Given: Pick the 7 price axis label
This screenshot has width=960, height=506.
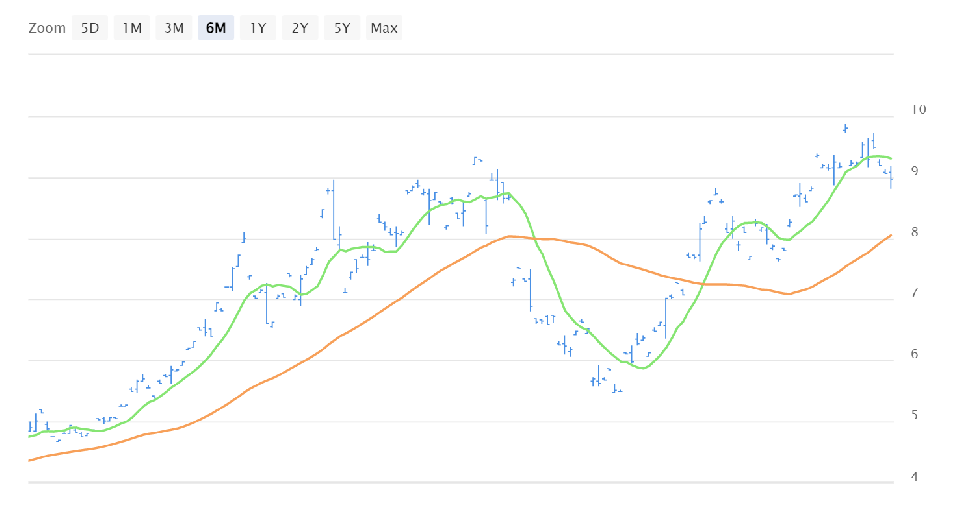Looking at the screenshot, I should coord(914,294).
